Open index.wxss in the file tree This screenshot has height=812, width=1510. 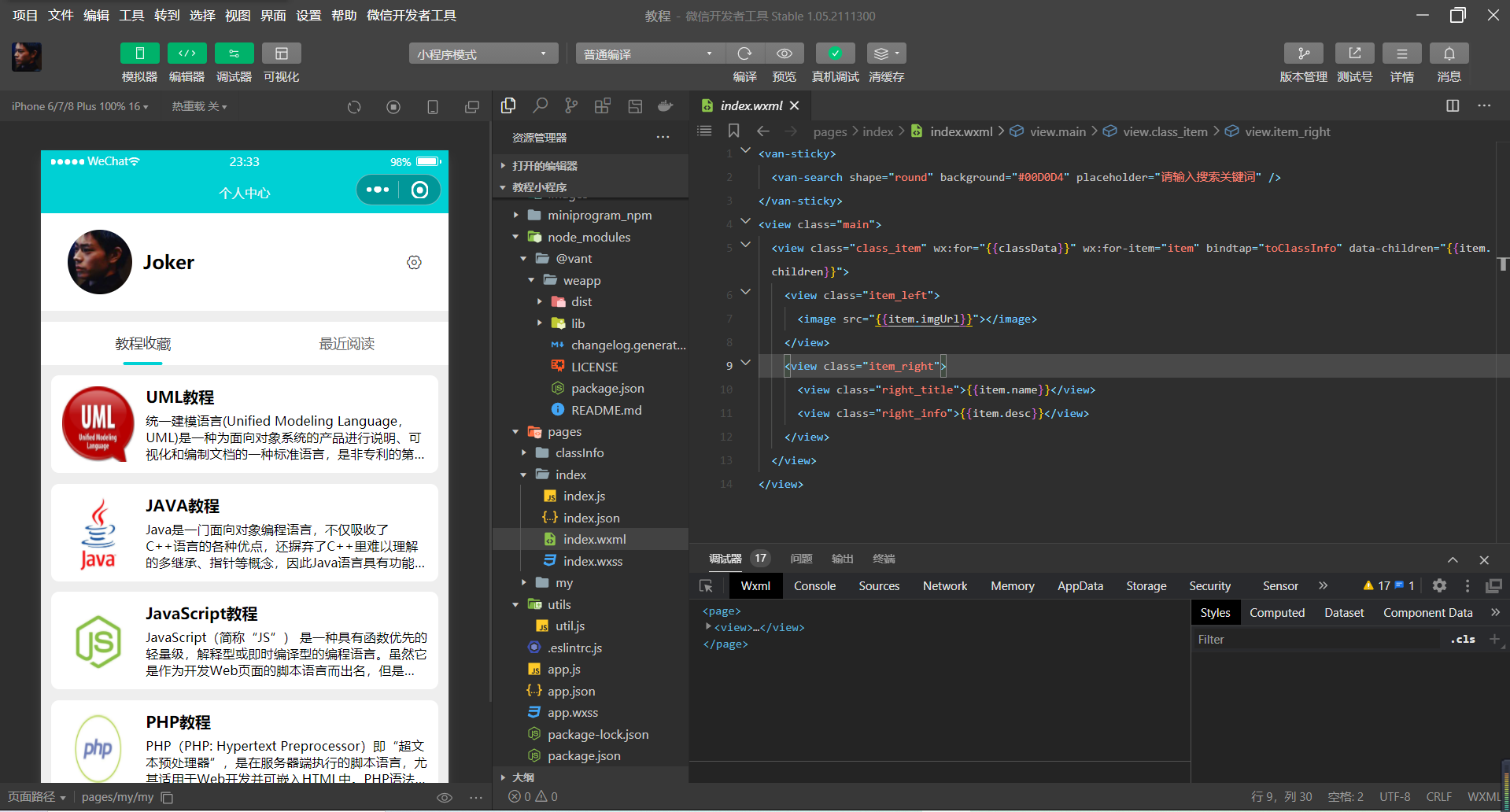[593, 561]
